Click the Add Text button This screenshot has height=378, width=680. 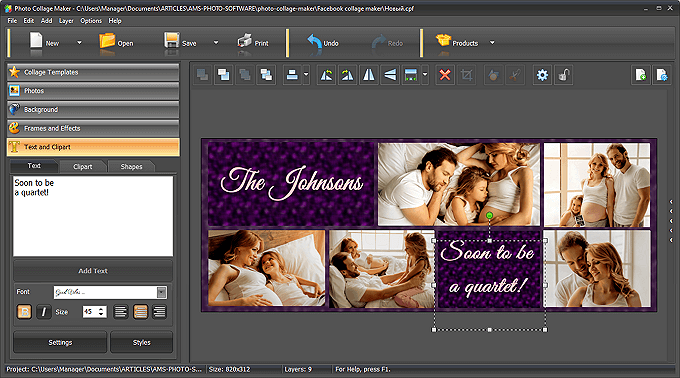(x=93, y=271)
